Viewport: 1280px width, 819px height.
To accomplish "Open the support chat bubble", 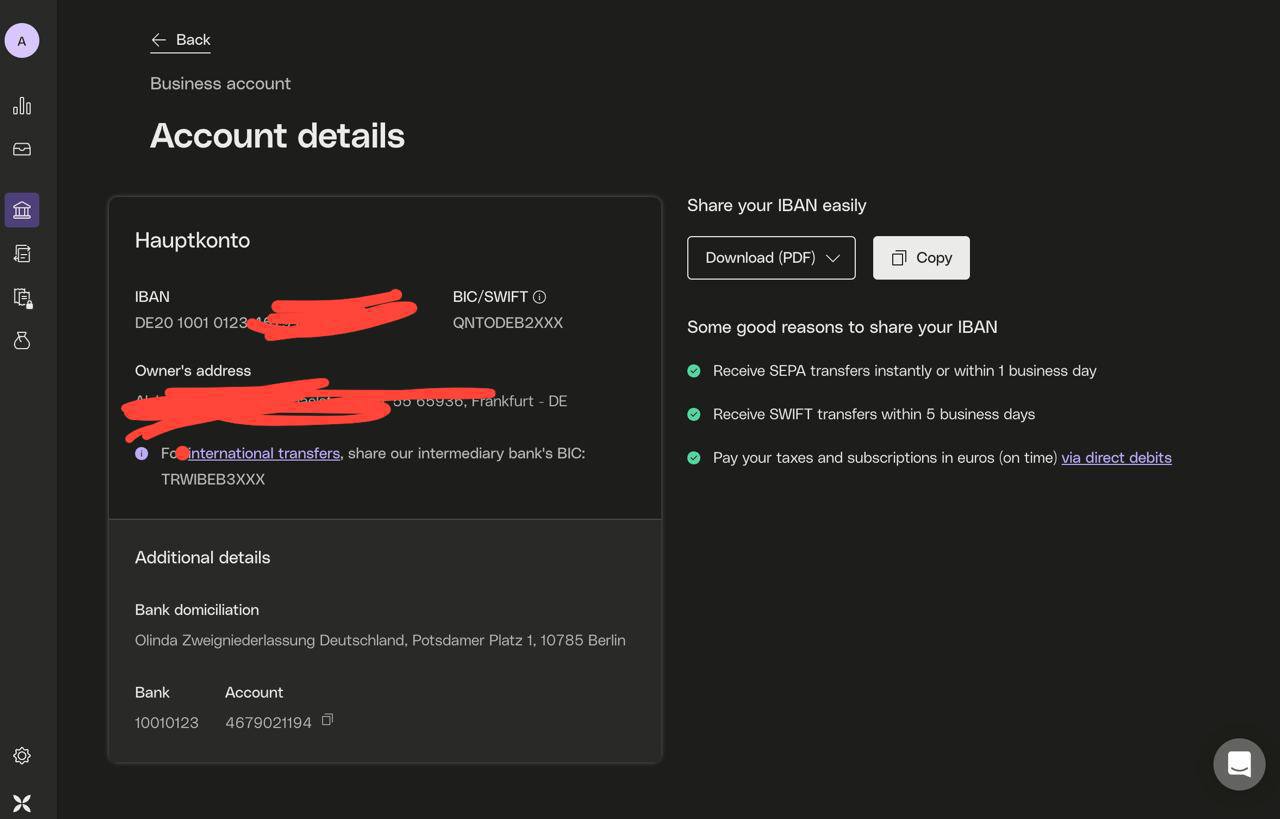I will pos(1239,765).
